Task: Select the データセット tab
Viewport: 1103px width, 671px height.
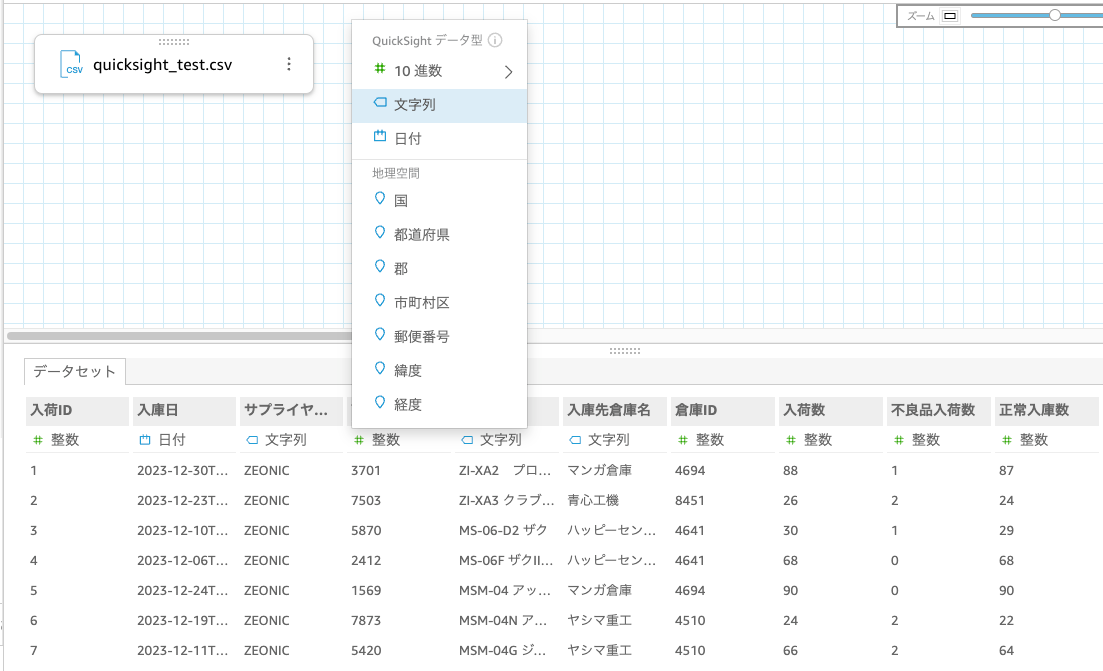Action: point(72,371)
